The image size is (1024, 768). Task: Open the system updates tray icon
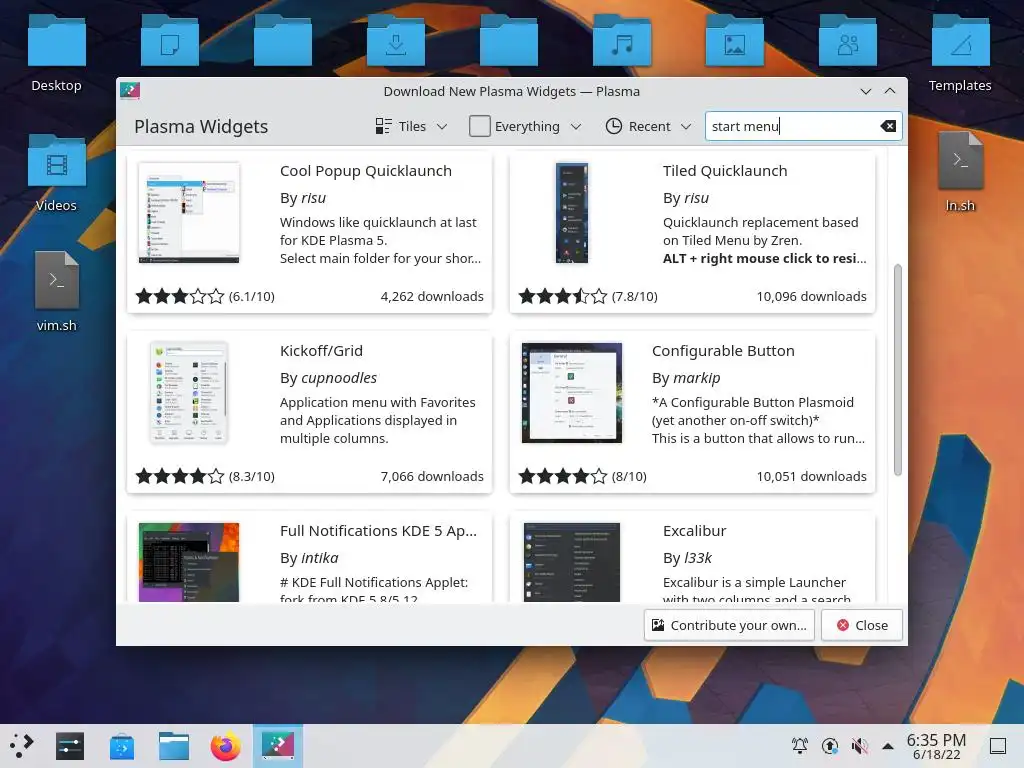pos(829,746)
